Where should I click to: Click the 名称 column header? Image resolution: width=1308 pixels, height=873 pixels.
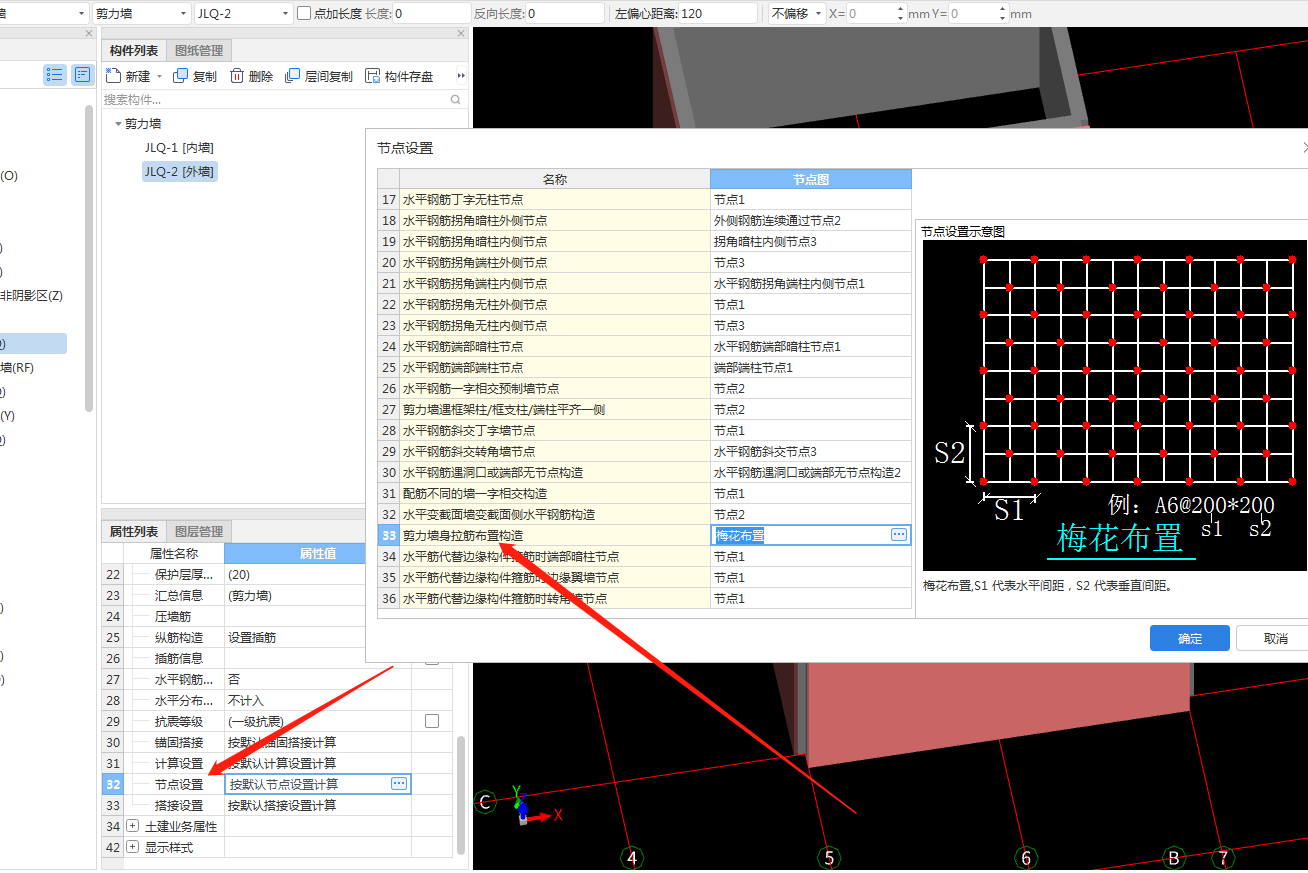[555, 179]
